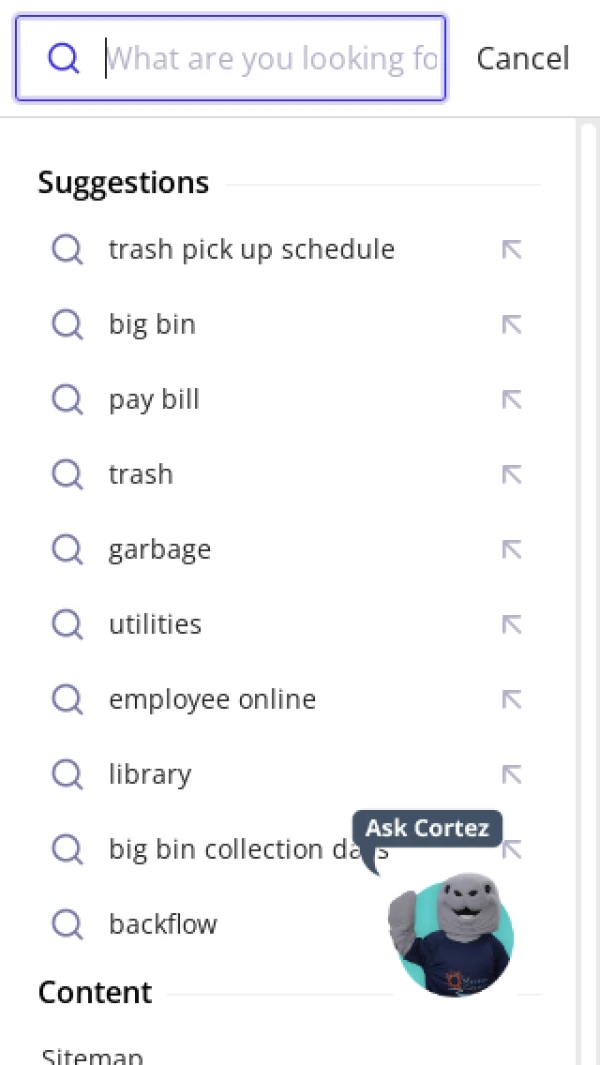Pick the 'utilities' suggestion
Viewport: 600px width, 1065px height.
[155, 625]
